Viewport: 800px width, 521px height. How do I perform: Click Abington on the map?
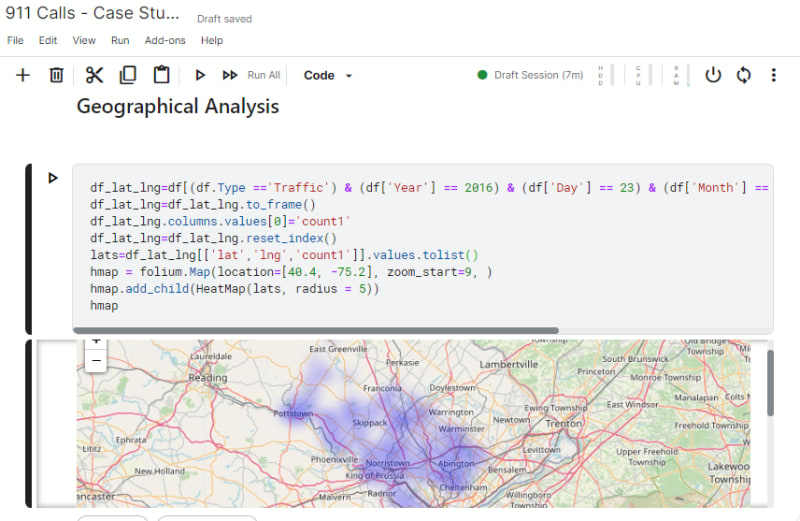[x=456, y=463]
